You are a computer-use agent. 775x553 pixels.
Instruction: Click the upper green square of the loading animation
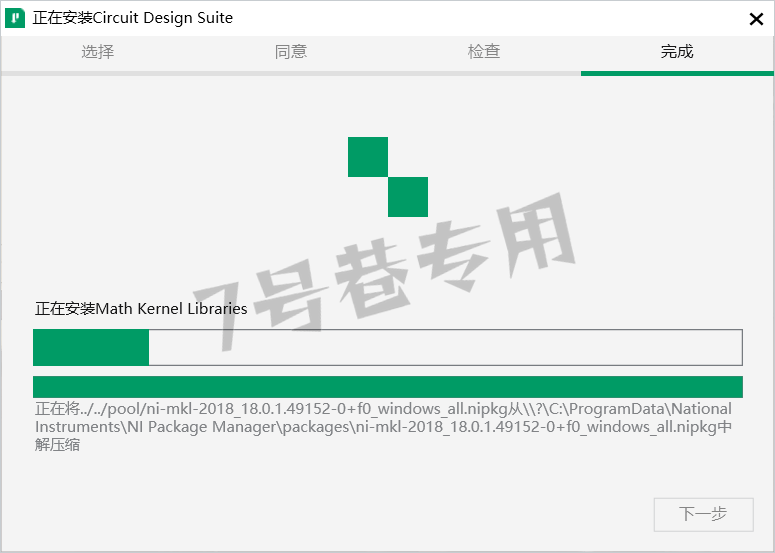368,157
